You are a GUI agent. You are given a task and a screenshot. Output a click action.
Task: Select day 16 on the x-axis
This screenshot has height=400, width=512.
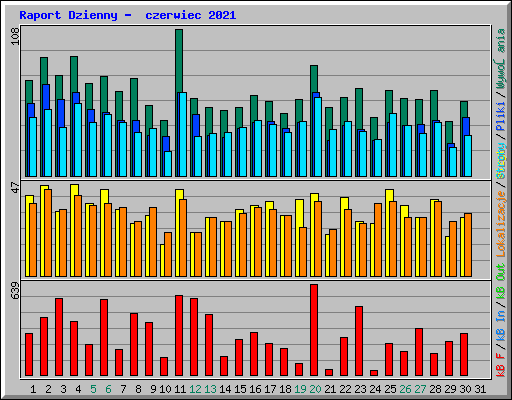click(255, 389)
